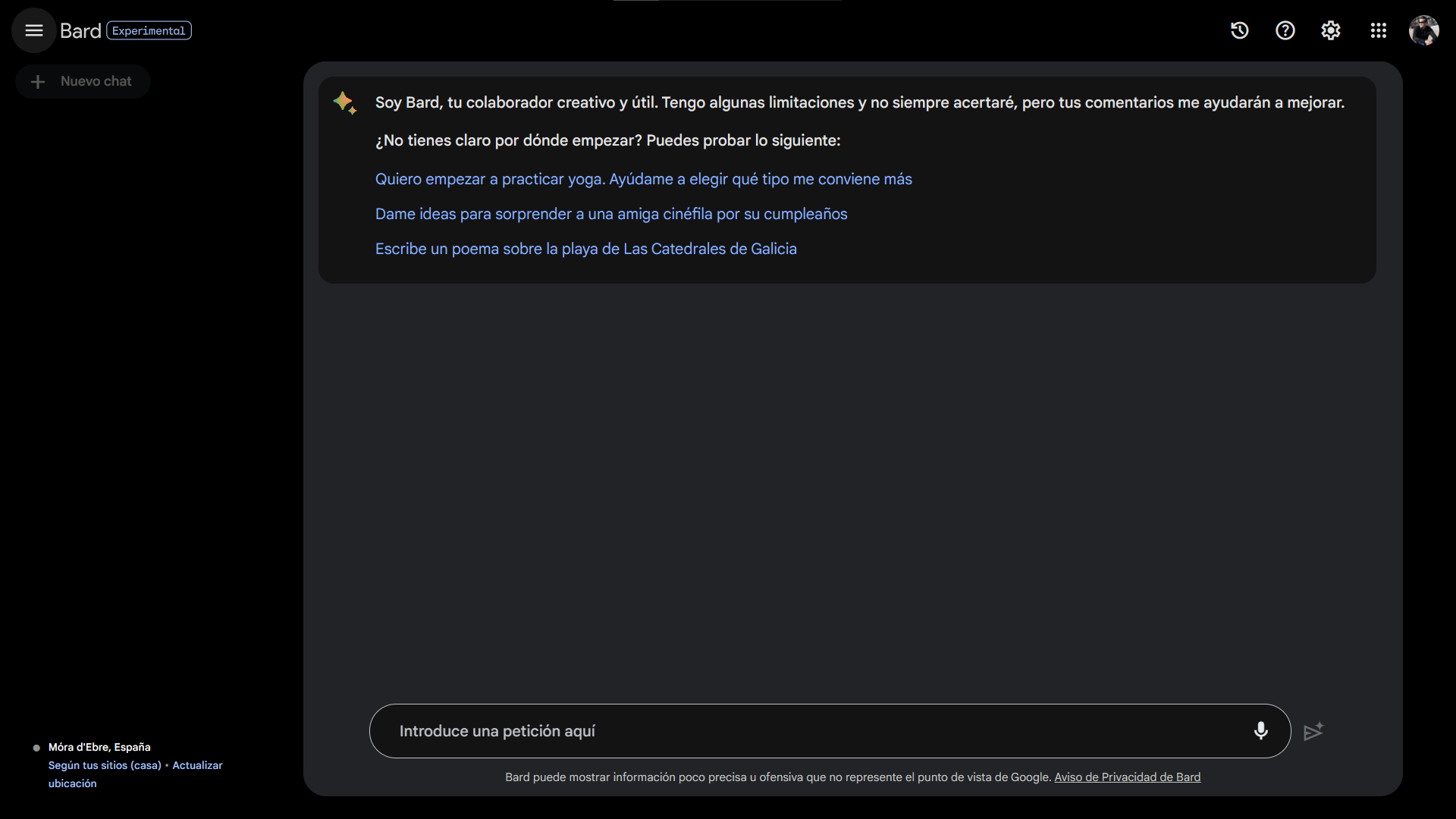The image size is (1456, 819).
Task: Click the Experimental badge
Action: click(x=149, y=30)
